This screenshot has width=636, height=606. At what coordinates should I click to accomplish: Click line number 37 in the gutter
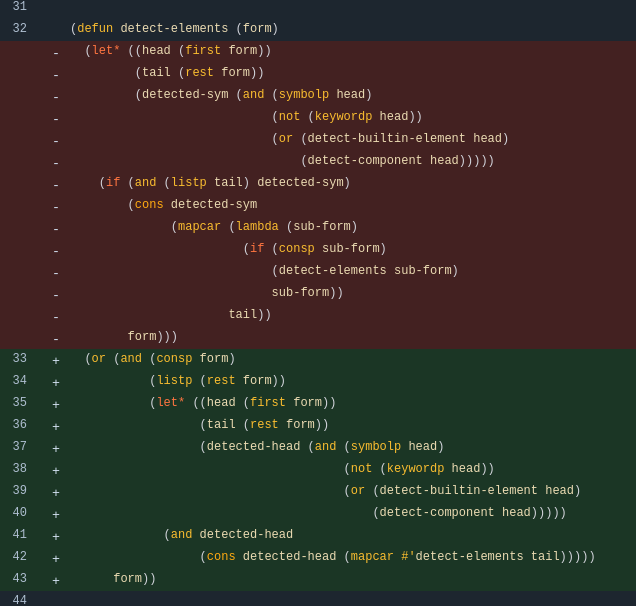point(20,447)
